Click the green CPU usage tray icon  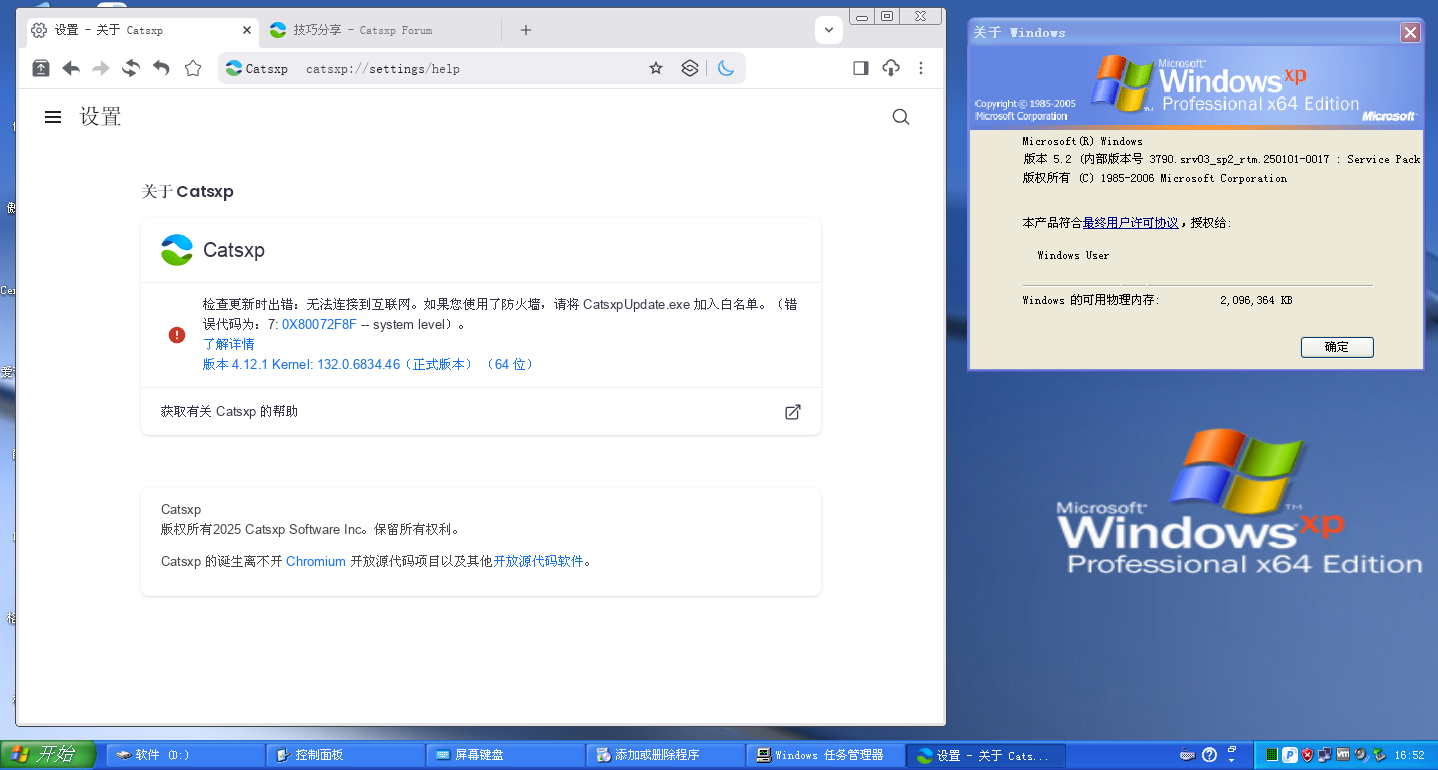click(1272, 755)
